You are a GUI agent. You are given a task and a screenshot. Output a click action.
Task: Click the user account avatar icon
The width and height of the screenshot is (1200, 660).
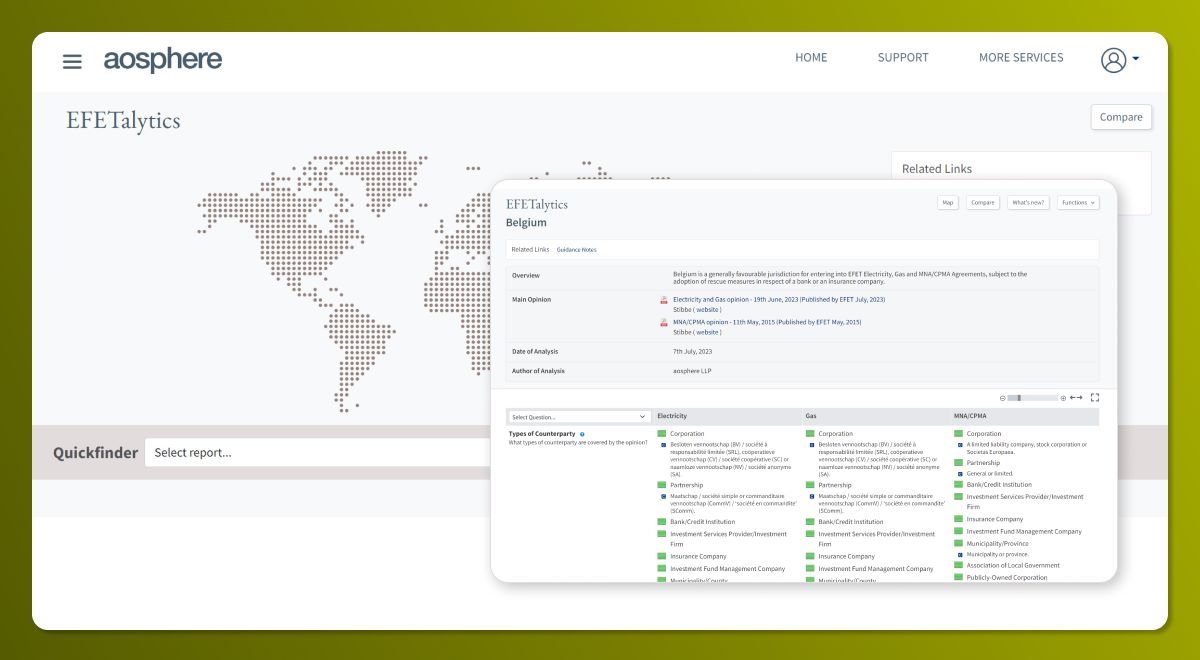click(x=1113, y=60)
